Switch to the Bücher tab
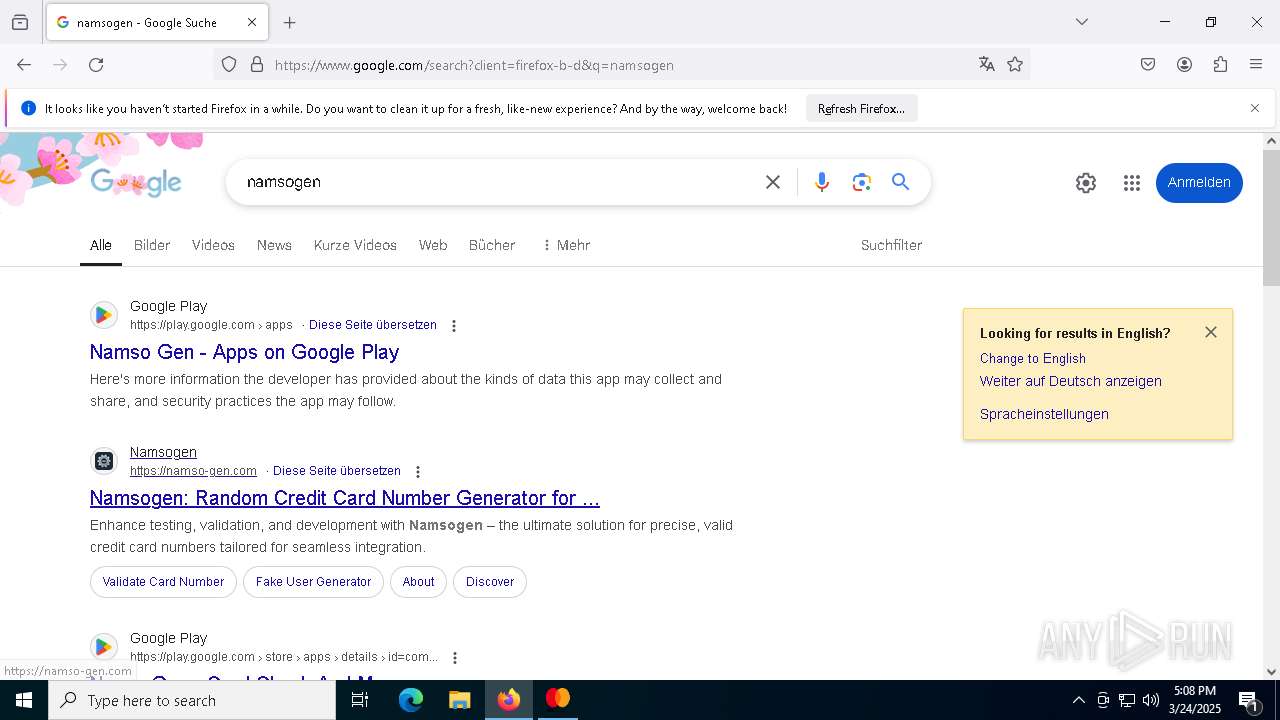 (492, 245)
